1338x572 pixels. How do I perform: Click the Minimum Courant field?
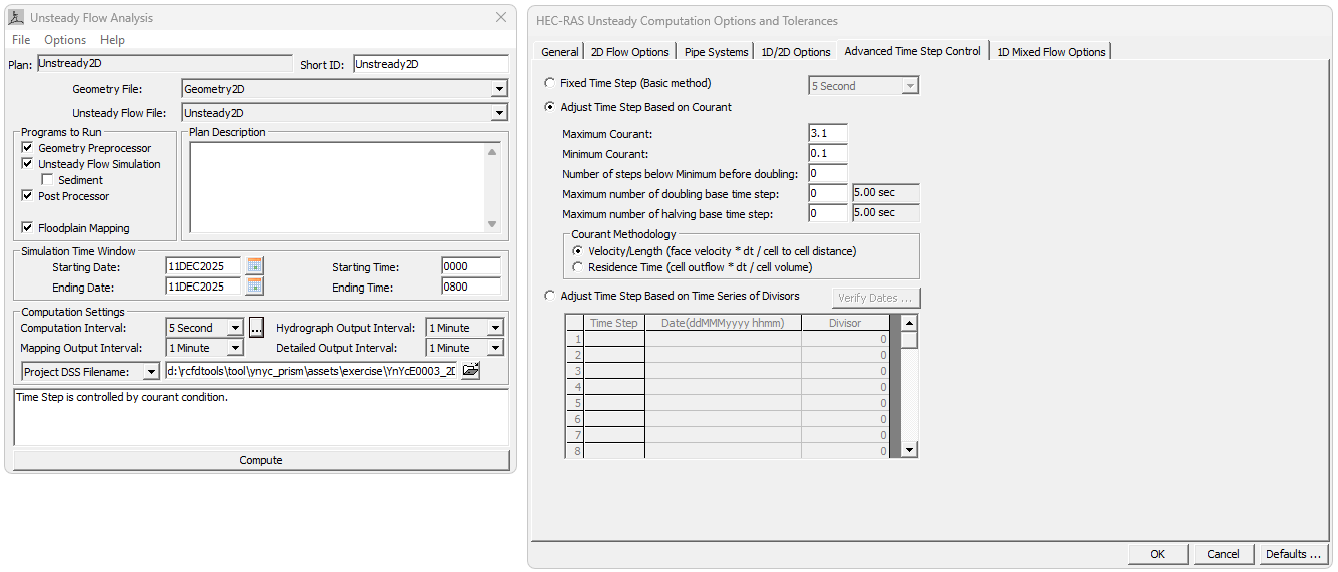828,154
